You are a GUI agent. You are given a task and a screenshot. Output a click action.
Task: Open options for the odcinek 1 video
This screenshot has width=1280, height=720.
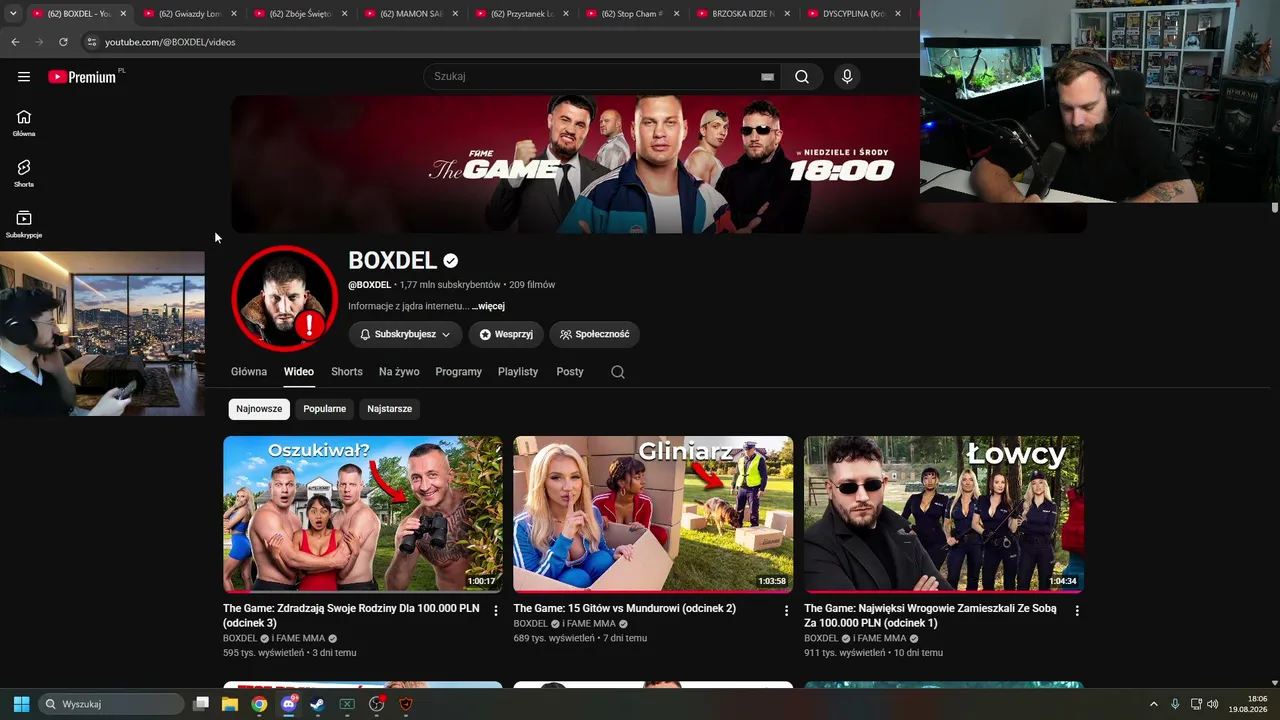[1077, 611]
